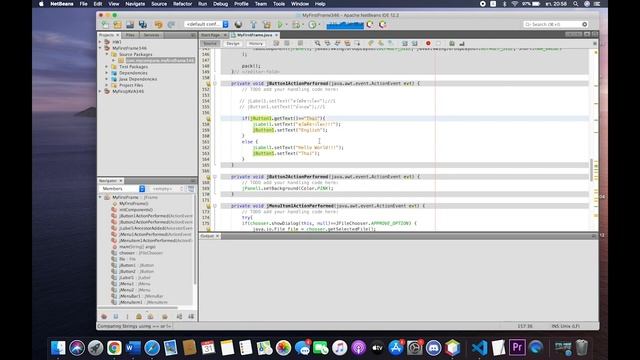Open Adobe Premiere Pro from the dock
This screenshot has width=640, height=360.
(x=517, y=348)
